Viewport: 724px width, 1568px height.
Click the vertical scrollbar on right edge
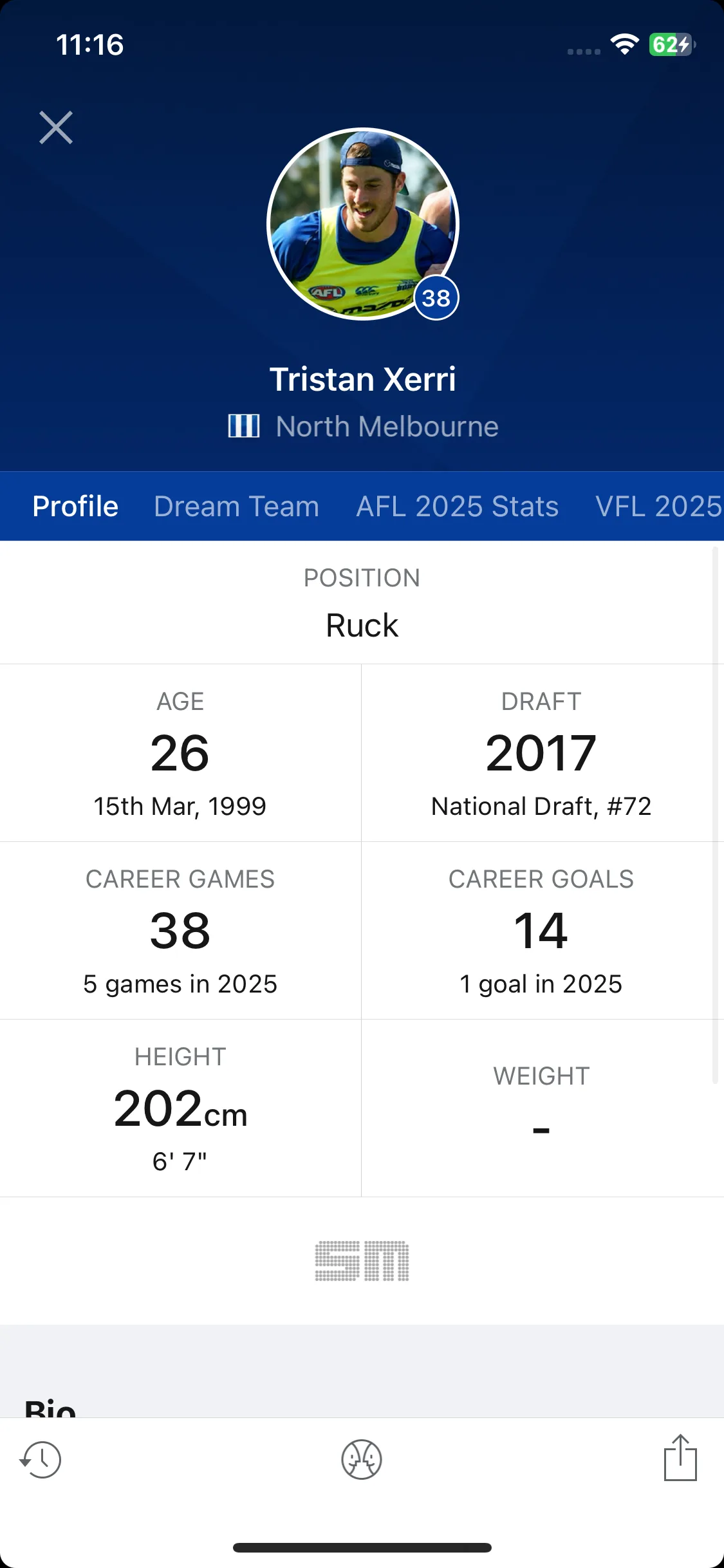[x=714, y=816]
